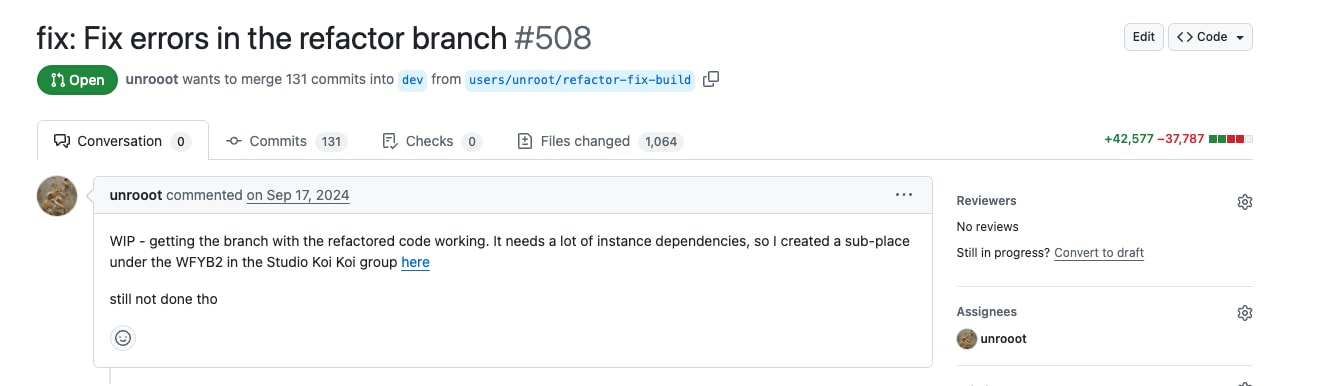Screen dimensions: 1317x386
Task: Click the diffstat color bar squares
Action: pyautogui.click(x=1231, y=139)
